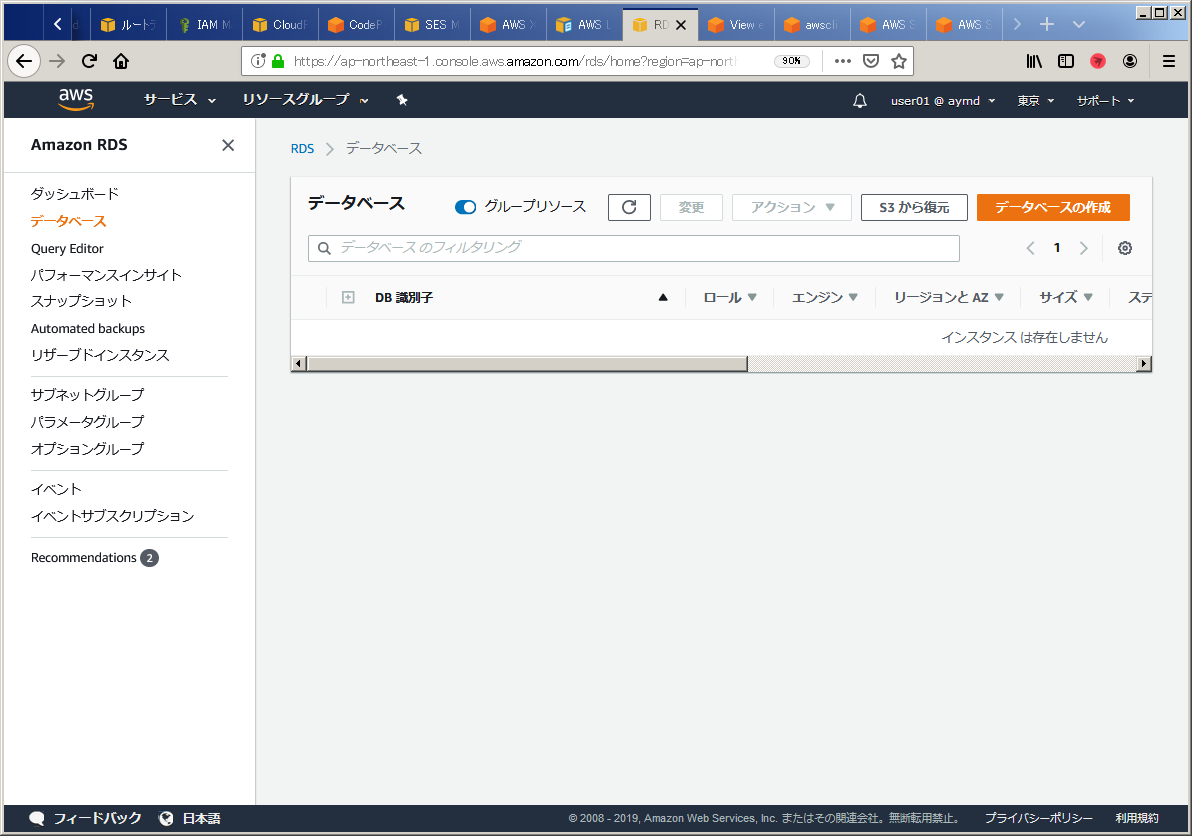
Task: Open リザーブドインスタンス in sidebar
Action: 100,355
